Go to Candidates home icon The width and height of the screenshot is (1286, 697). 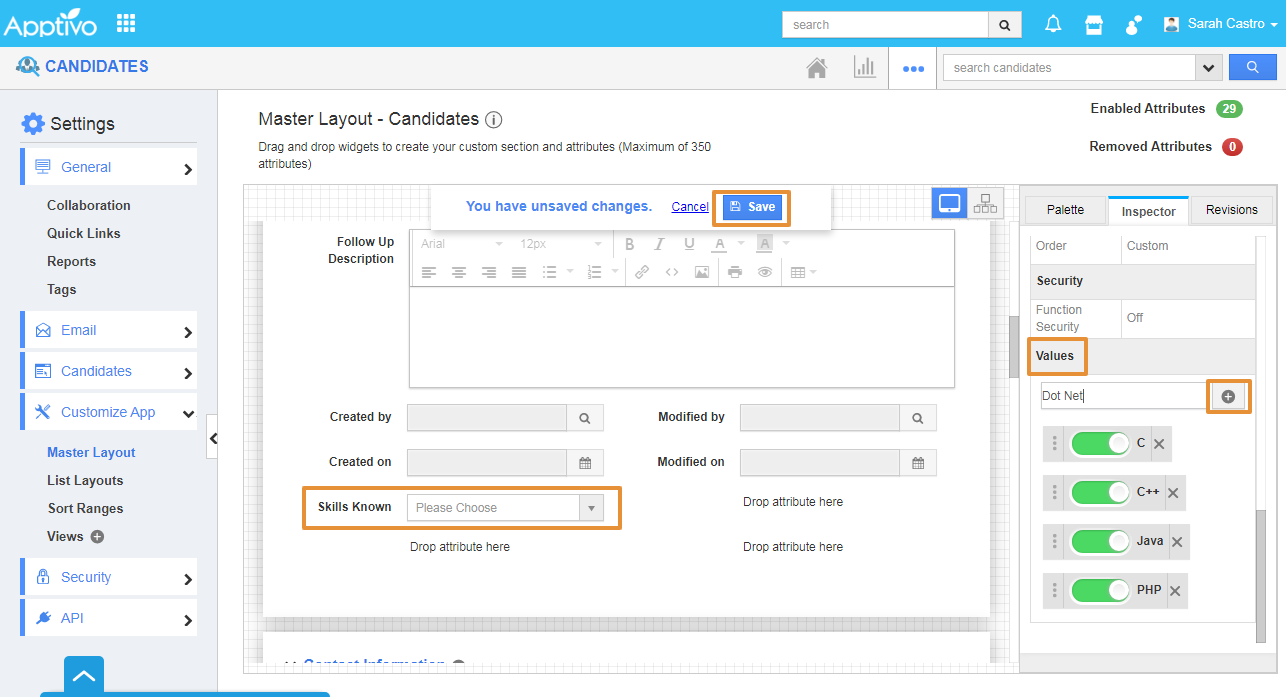[817, 68]
